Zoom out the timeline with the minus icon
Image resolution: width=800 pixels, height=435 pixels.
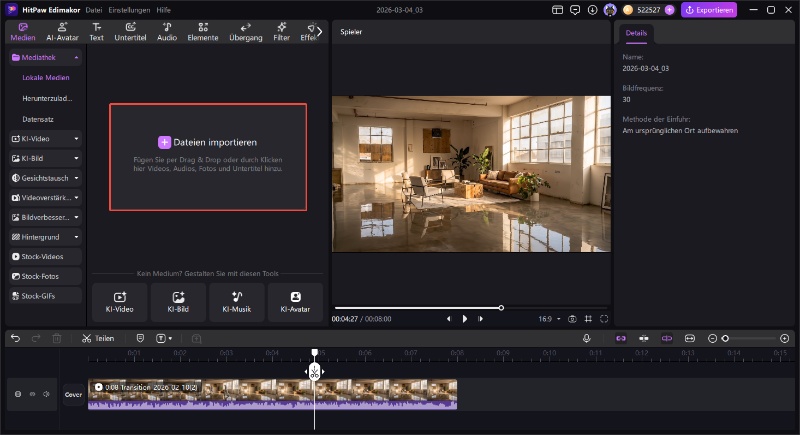click(712, 338)
